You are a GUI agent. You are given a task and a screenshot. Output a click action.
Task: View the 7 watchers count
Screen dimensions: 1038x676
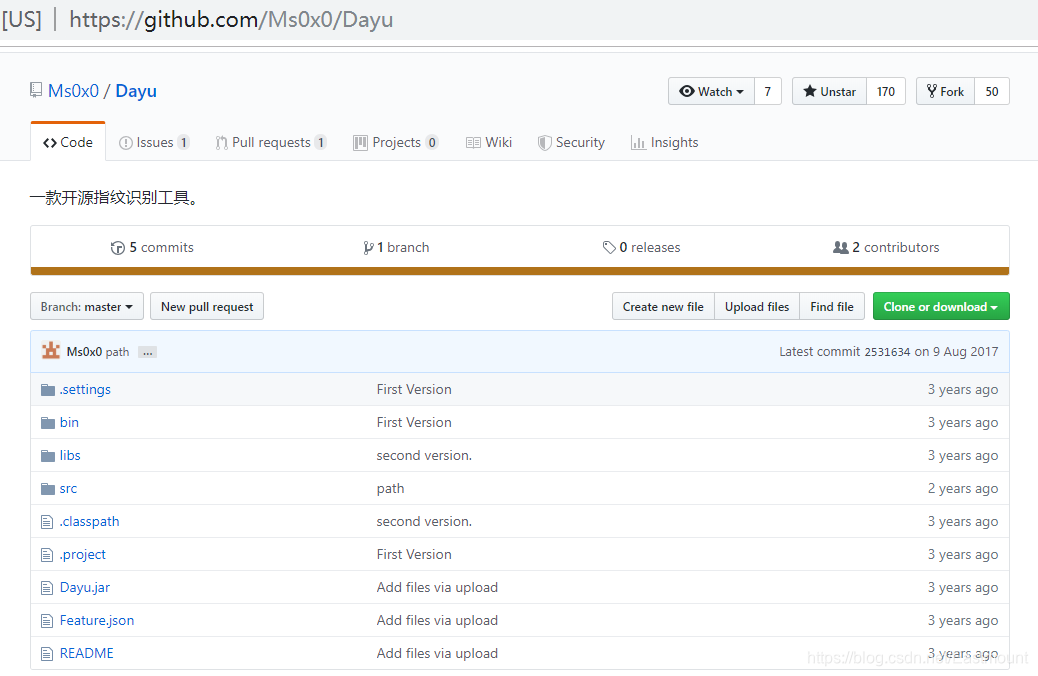(768, 91)
